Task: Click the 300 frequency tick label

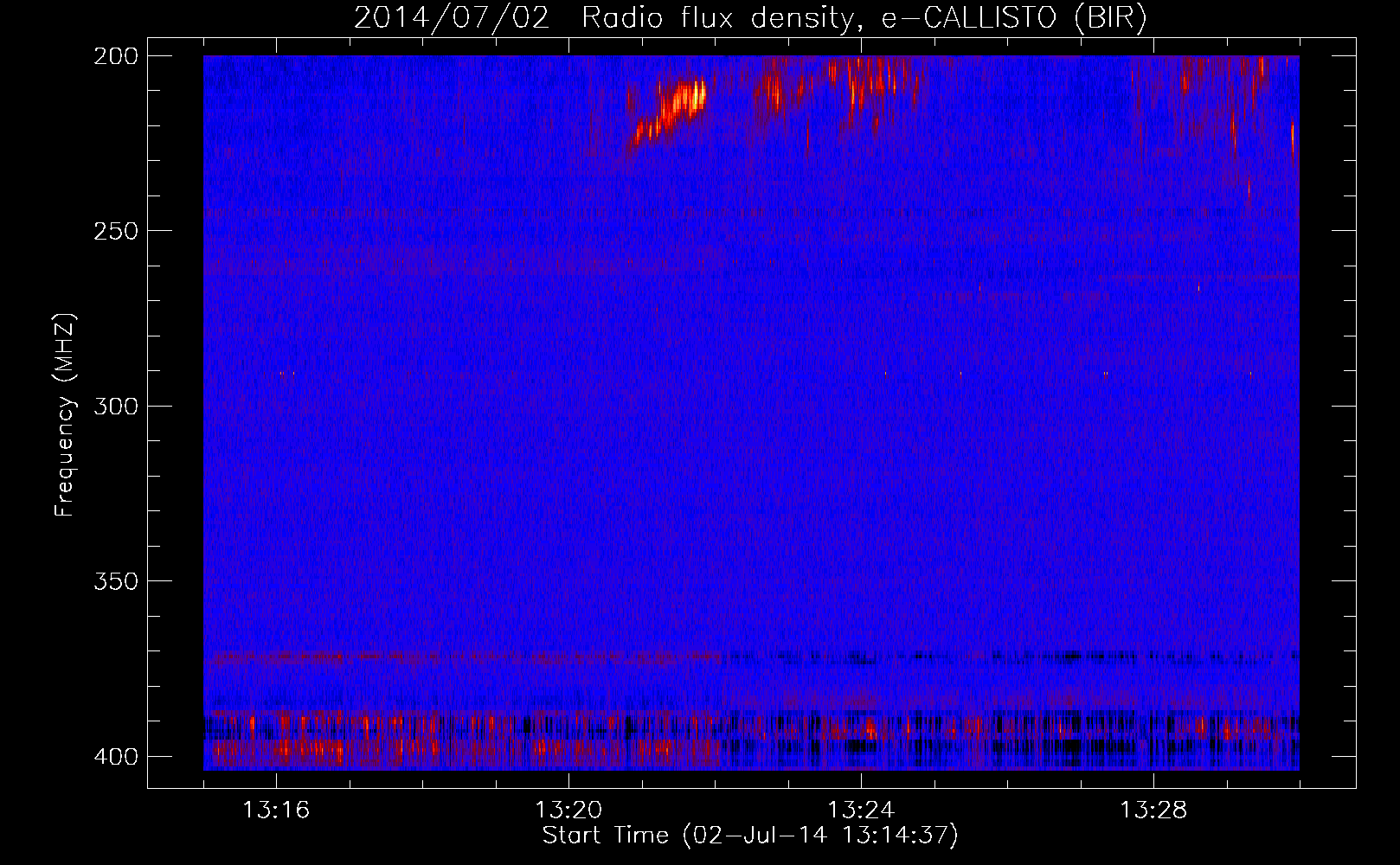Action: [x=115, y=406]
